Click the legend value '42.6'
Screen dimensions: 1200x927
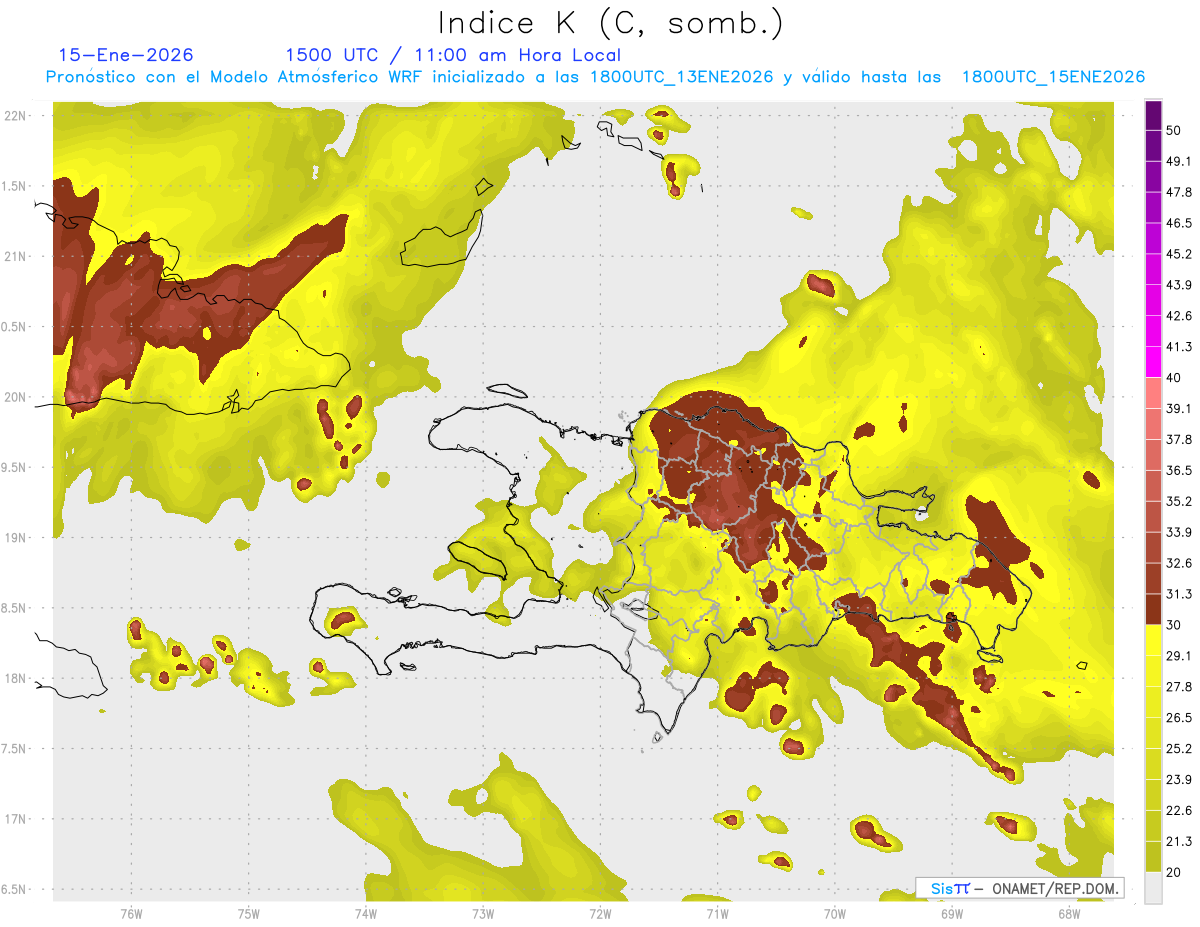1178,316
